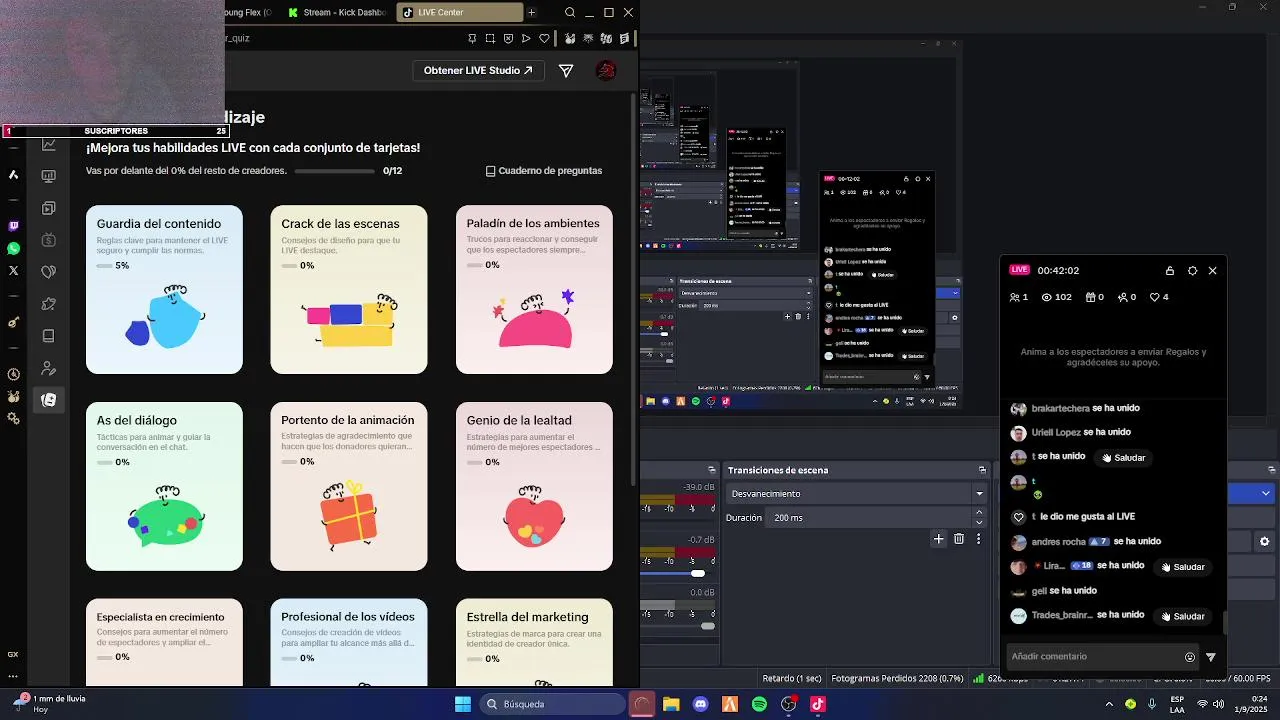Click Saludar next to Trades_brainr join message

pyautogui.click(x=1182, y=617)
